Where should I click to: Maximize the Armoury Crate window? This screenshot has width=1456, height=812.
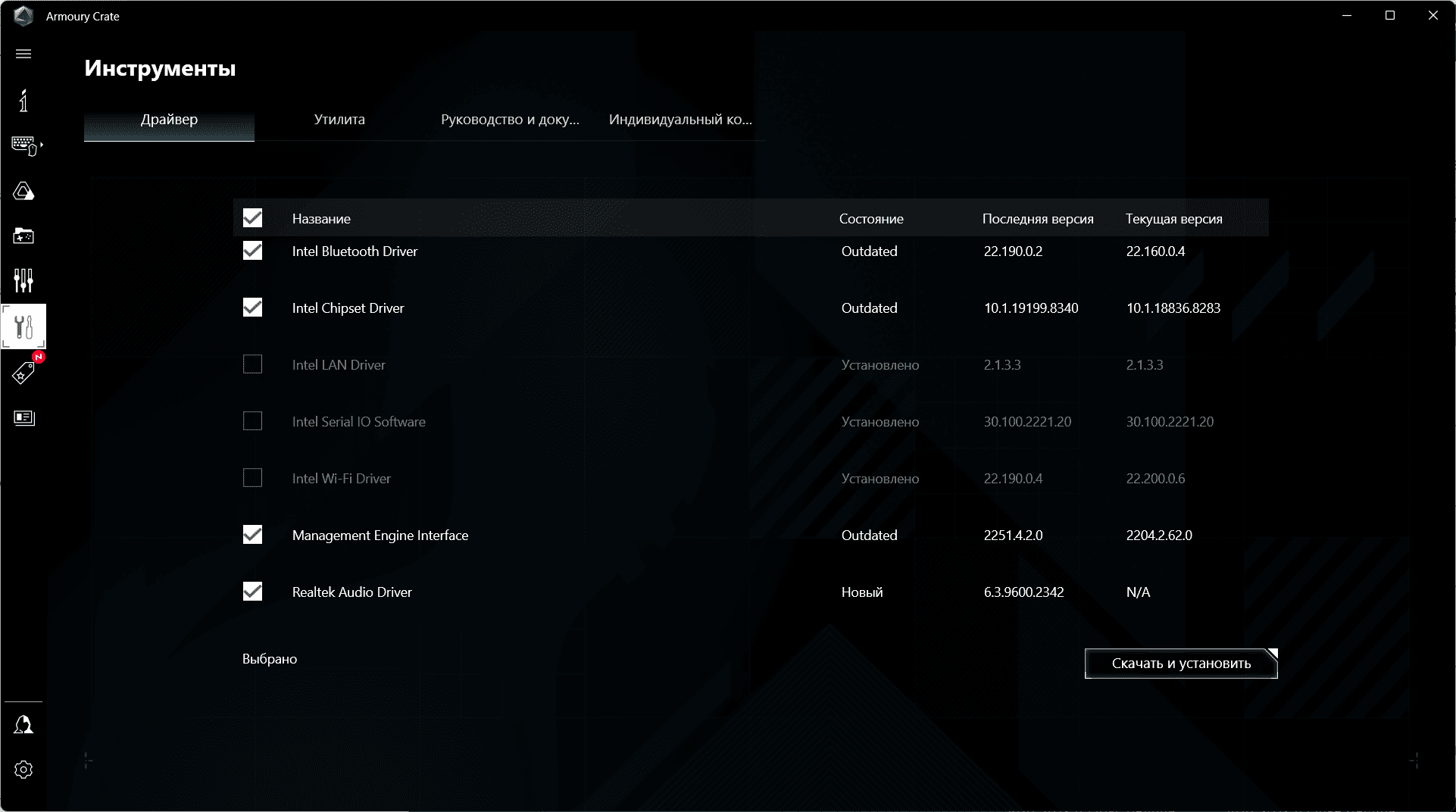pyautogui.click(x=1390, y=16)
